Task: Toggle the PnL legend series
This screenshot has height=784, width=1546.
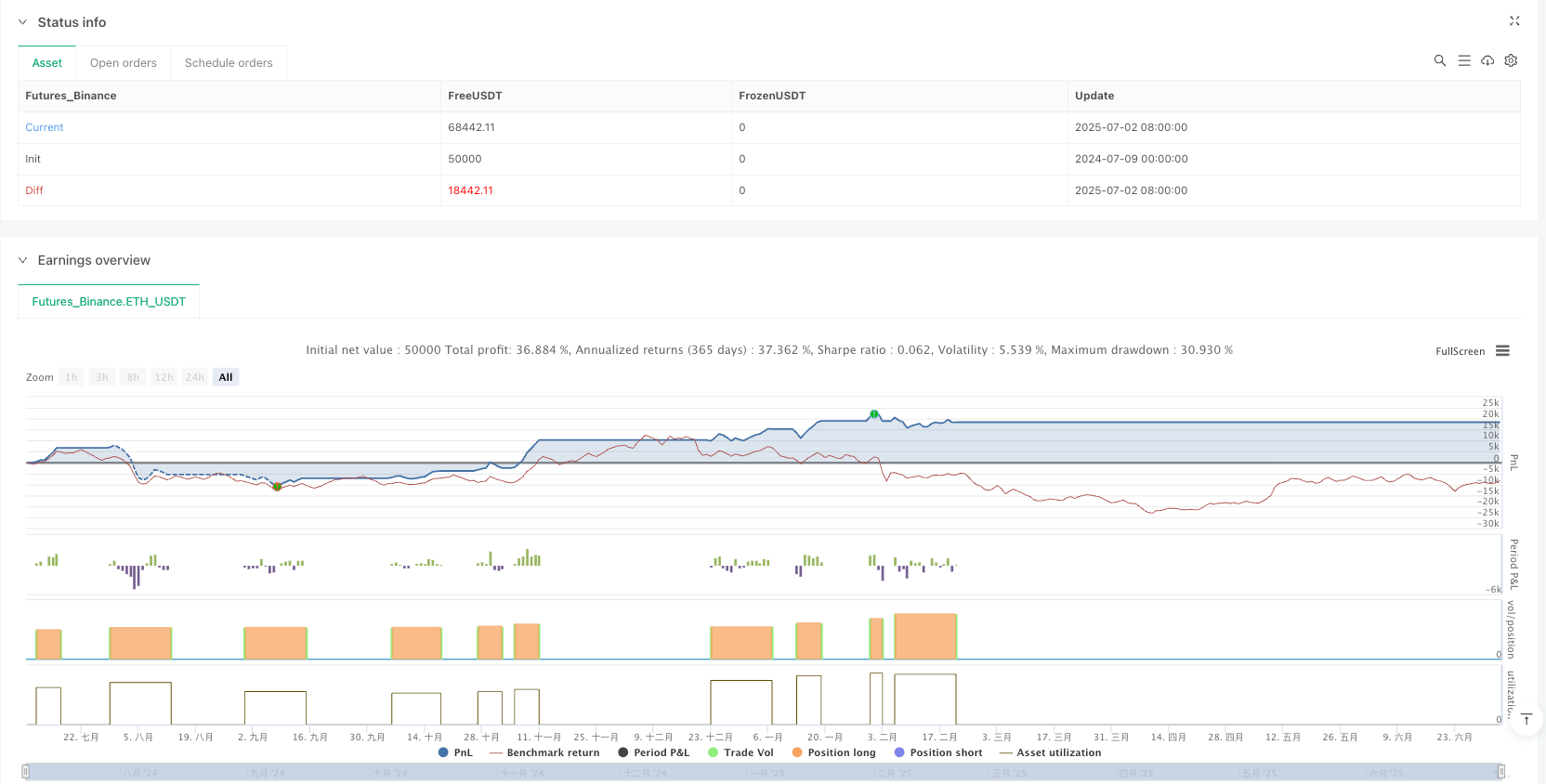Action: pos(455,752)
